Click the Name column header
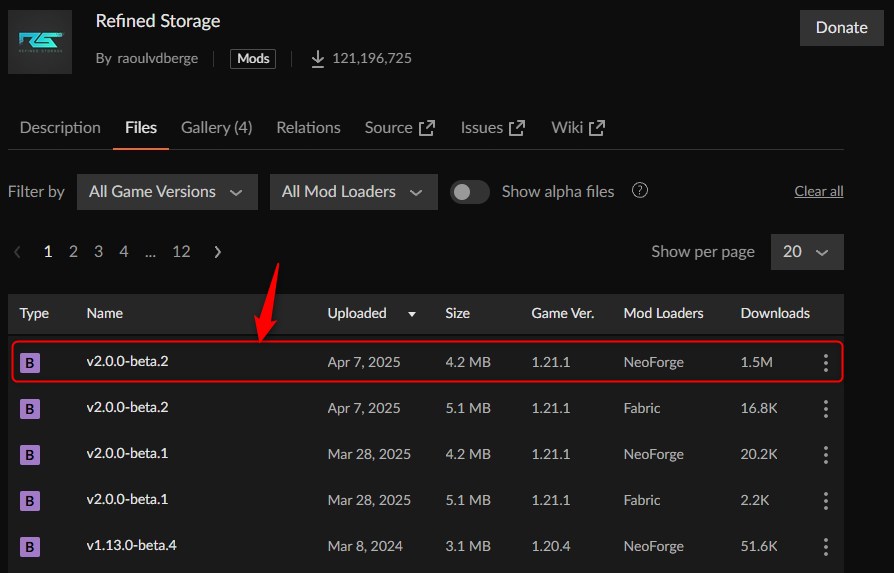 click(x=105, y=313)
